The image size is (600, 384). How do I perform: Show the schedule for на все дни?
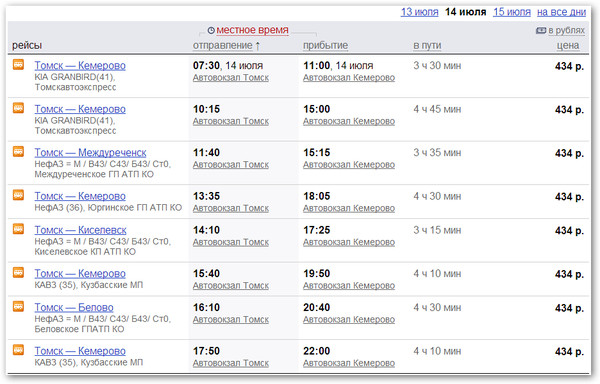561,12
